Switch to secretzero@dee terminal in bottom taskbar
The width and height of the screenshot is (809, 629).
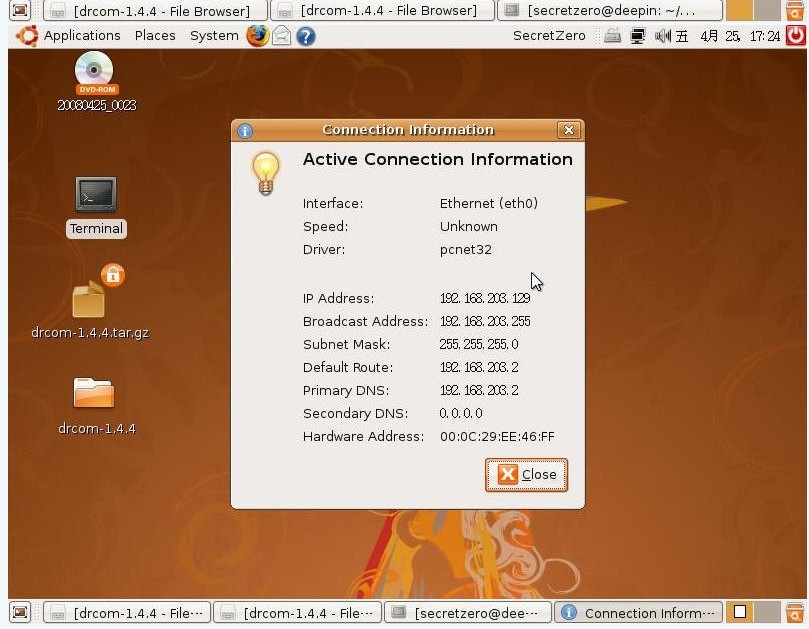(468, 613)
